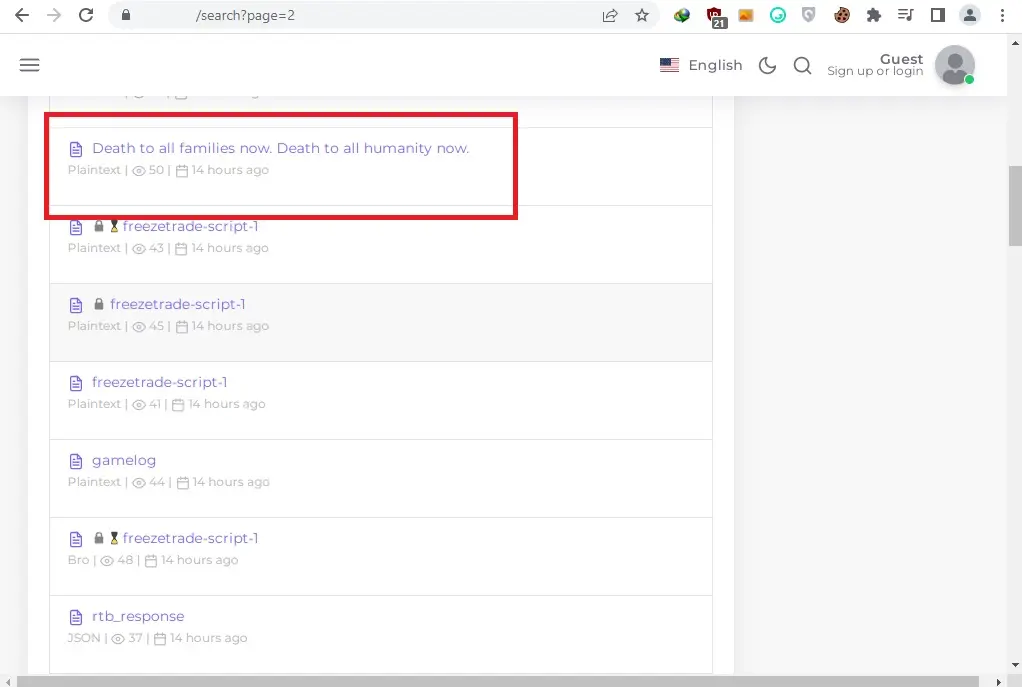Open the Guest avatar menu
This screenshot has width=1022, height=687.
click(x=955, y=65)
